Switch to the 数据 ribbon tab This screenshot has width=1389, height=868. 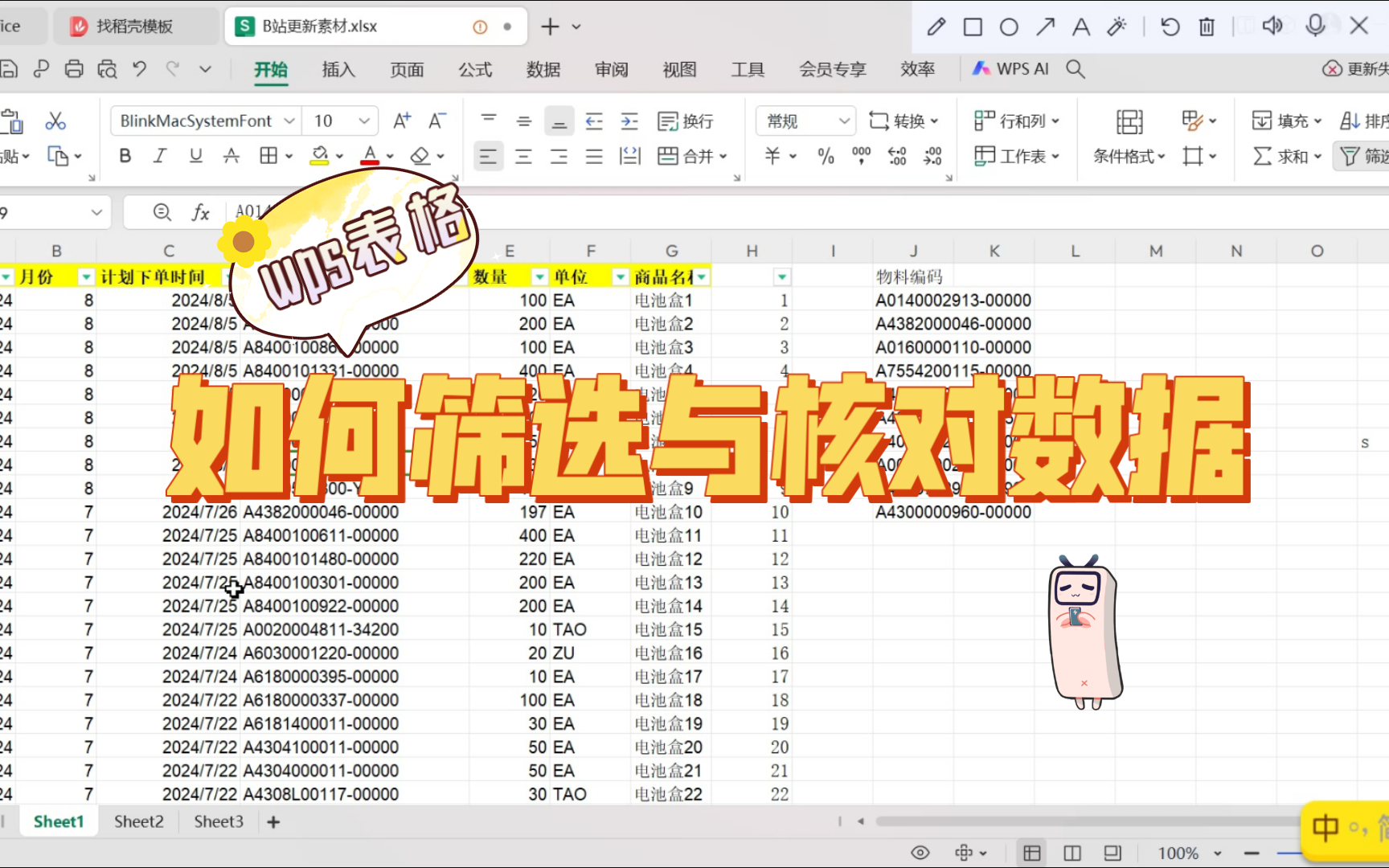(x=543, y=69)
